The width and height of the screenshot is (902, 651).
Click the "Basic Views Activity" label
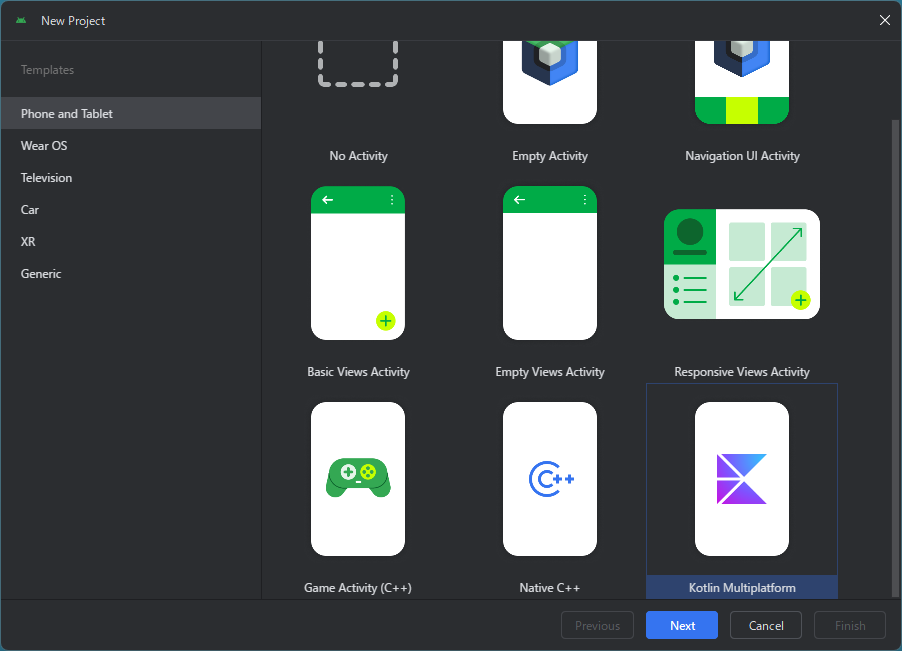(358, 372)
